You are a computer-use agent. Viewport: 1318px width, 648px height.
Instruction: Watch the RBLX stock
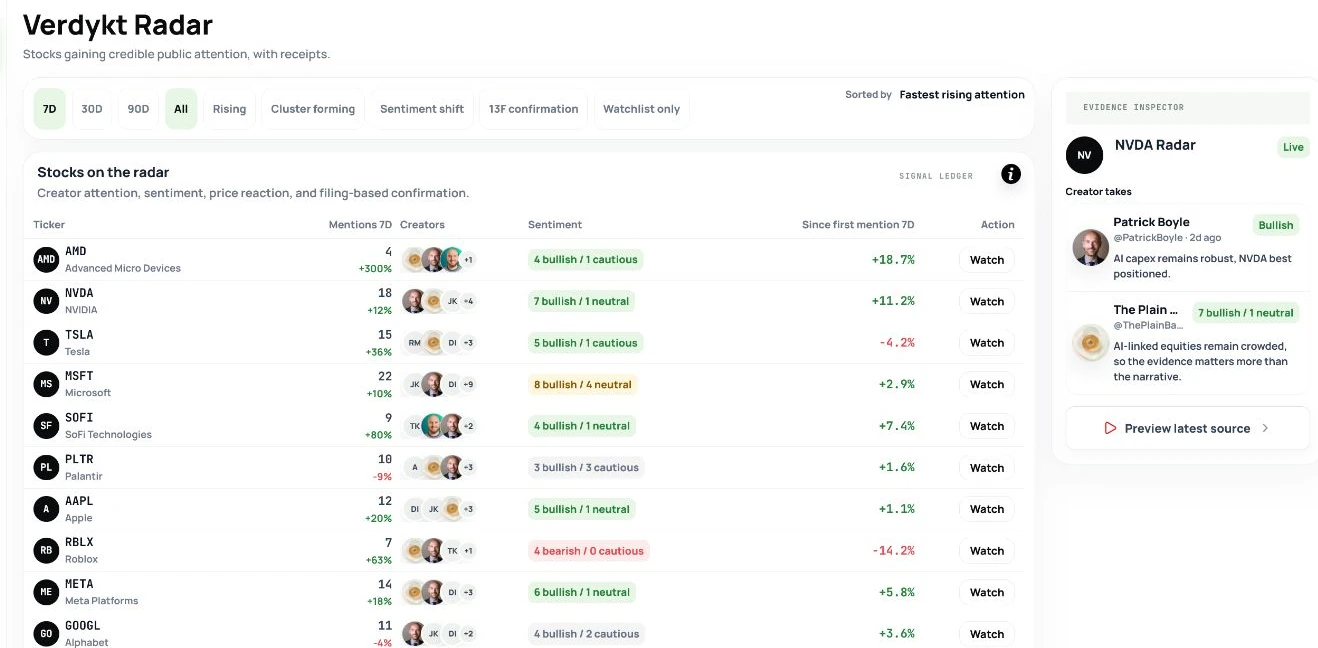click(x=987, y=551)
